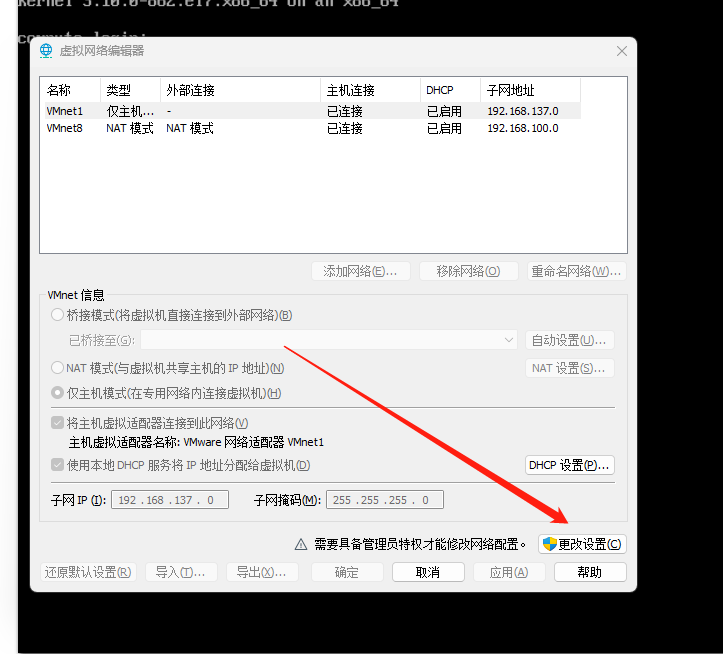Select bridged mode radio button
The height and width of the screenshot is (654, 723).
pyautogui.click(x=57, y=315)
